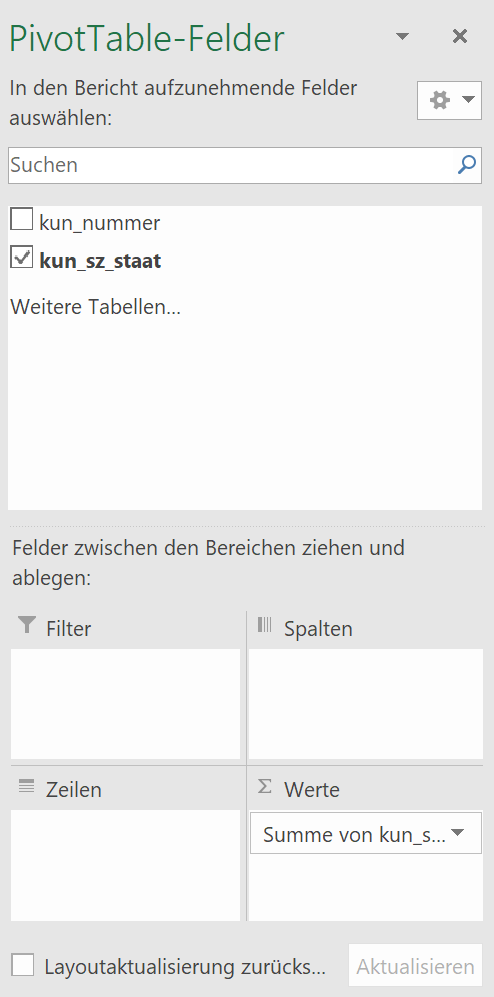494x997 pixels.
Task: Click the Filter funnel icon
Action: (x=27, y=625)
